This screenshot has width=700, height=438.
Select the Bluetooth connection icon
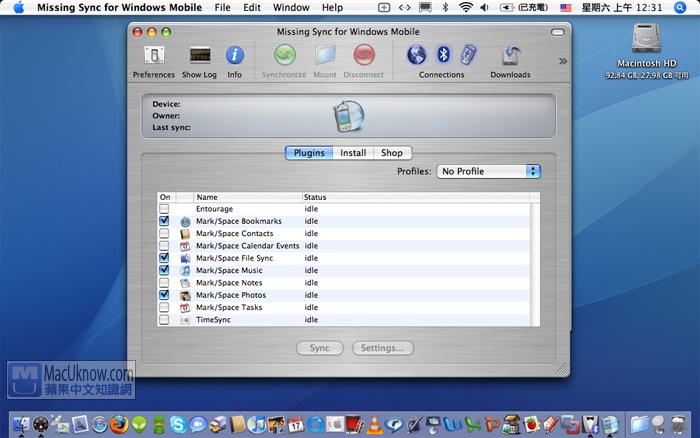click(442, 54)
